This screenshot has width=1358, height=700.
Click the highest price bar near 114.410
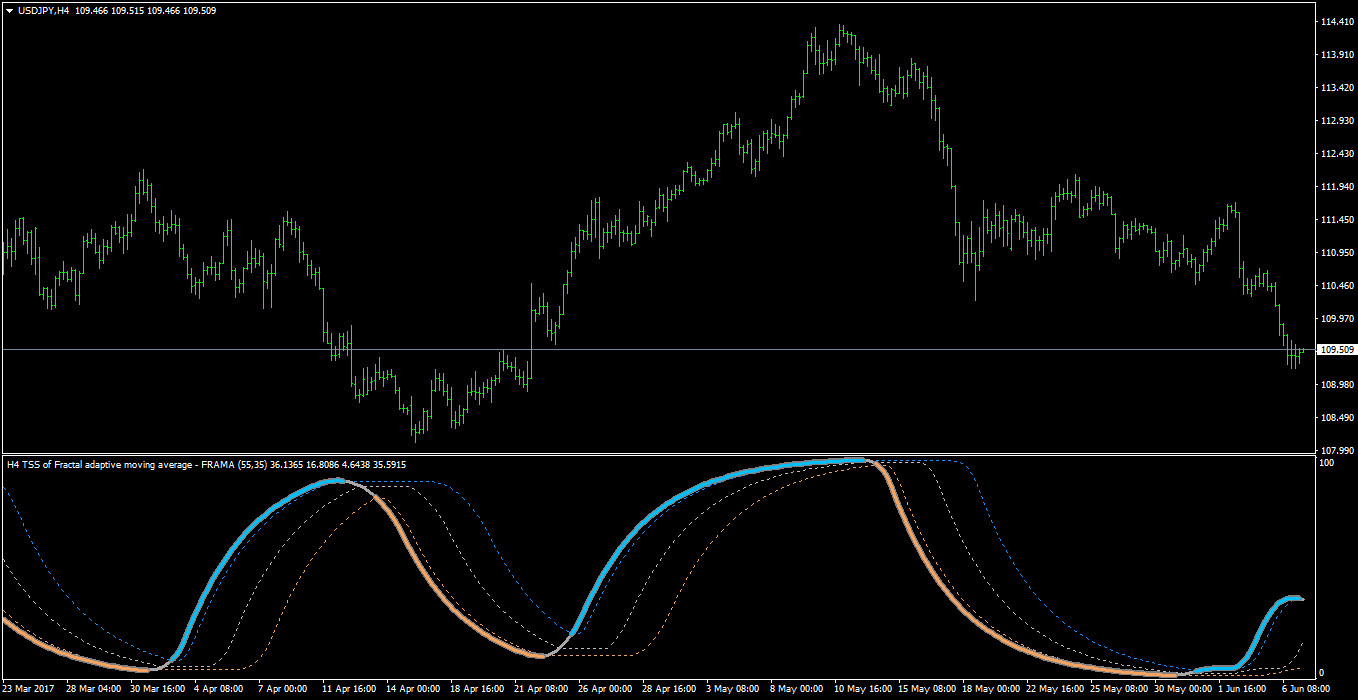(842, 34)
